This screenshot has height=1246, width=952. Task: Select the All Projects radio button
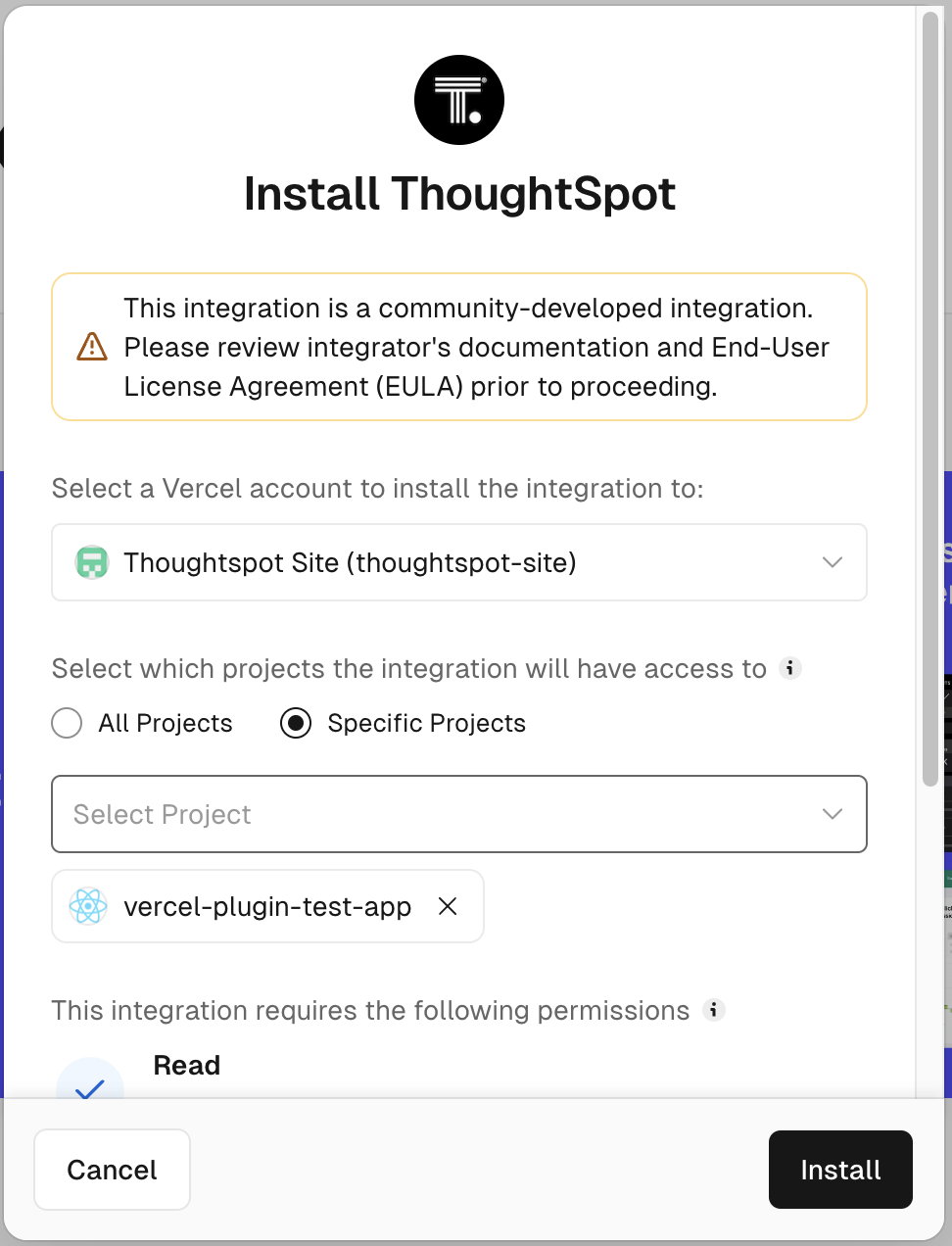coord(67,723)
